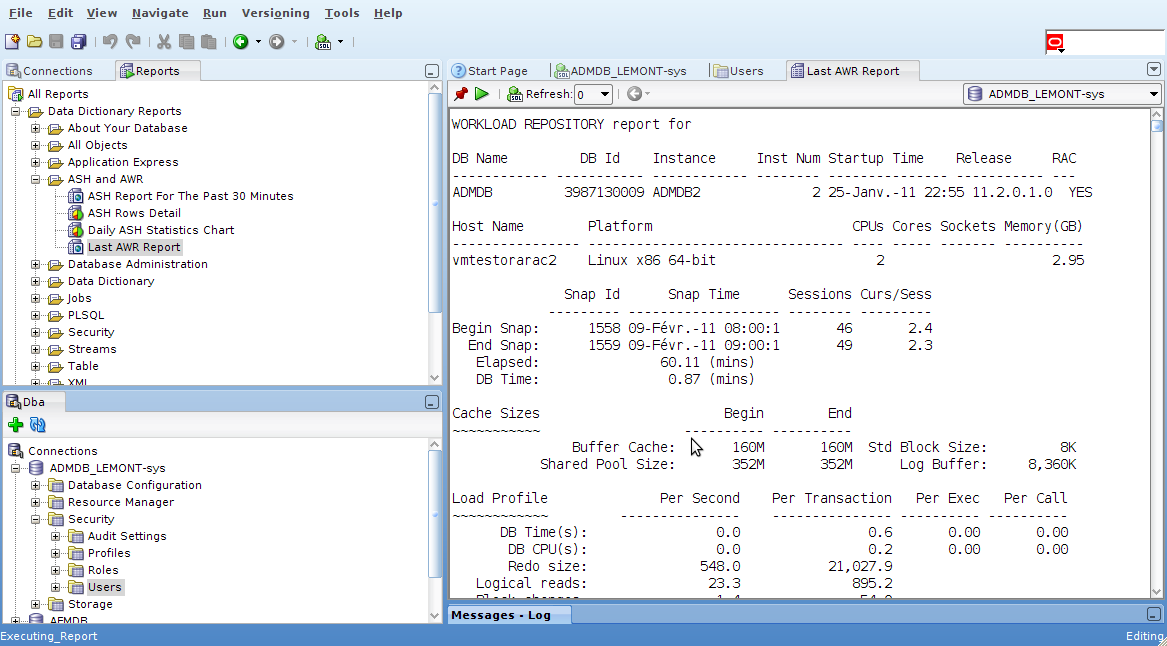Expand the Database Administration reports folder
The height and width of the screenshot is (646, 1167).
[x=36, y=265]
